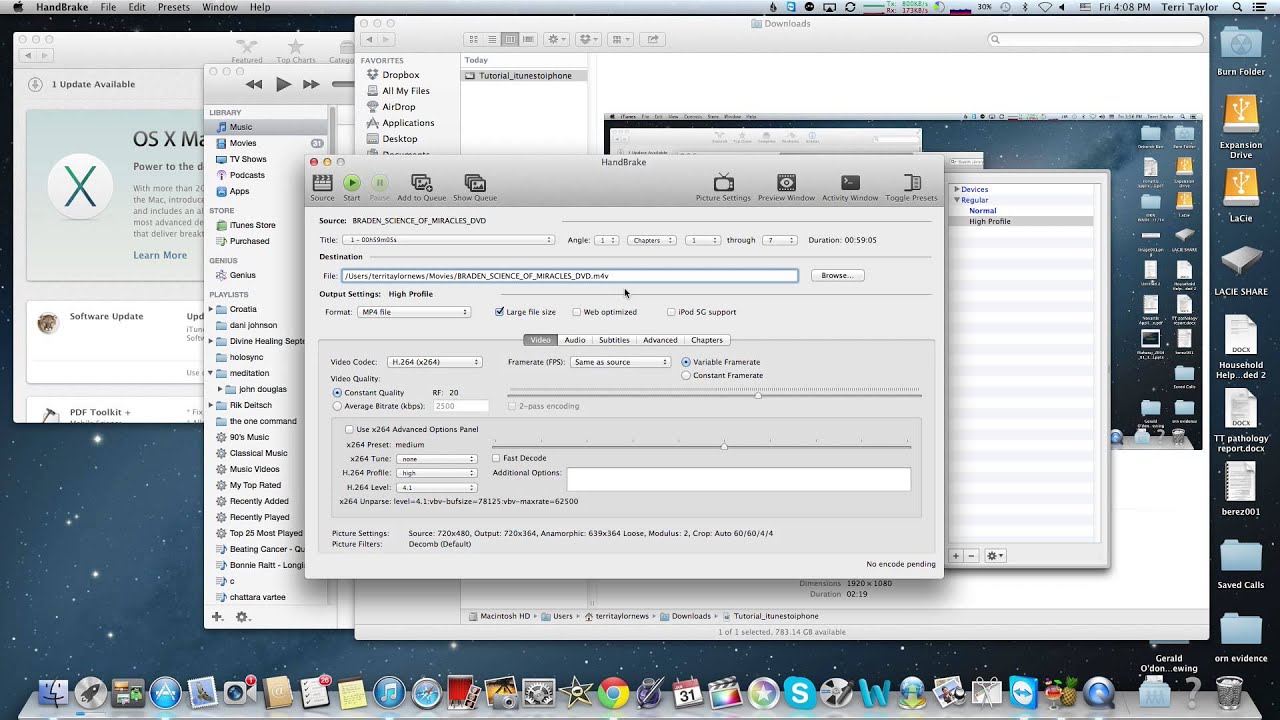Expand the Devices presets group
The image size is (1280, 720).
957,189
